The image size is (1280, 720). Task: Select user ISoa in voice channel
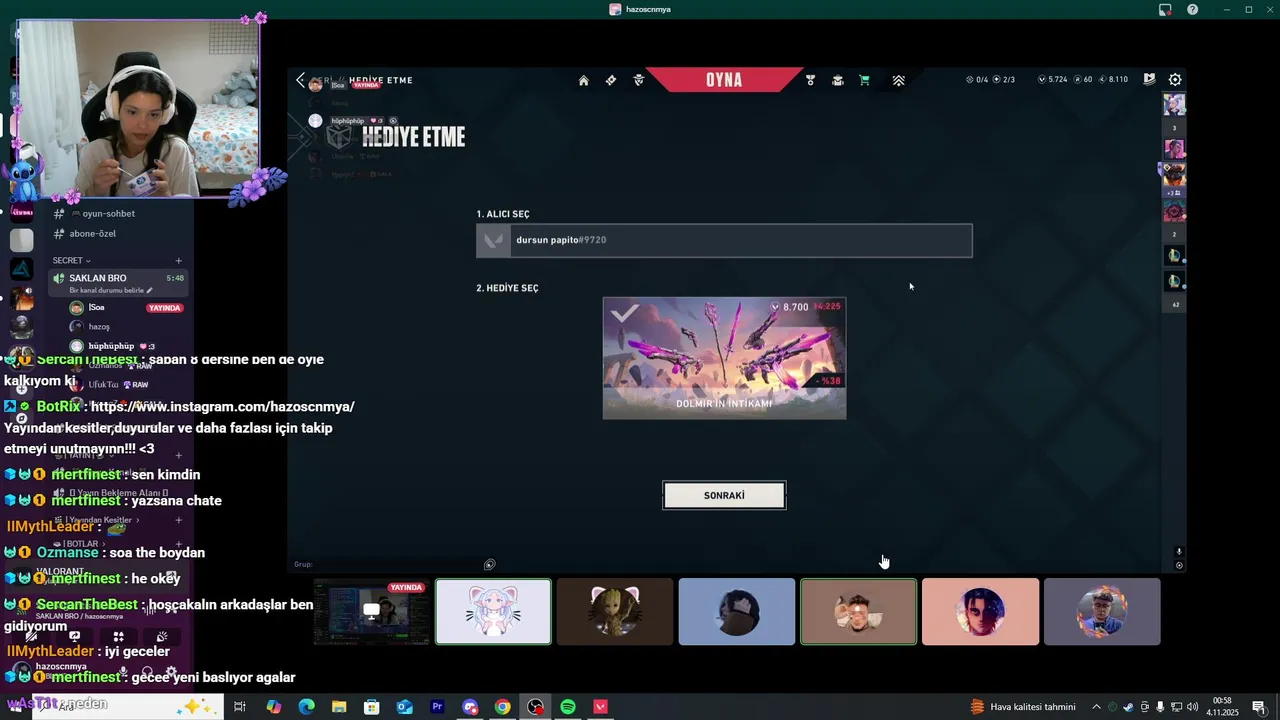tap(96, 308)
